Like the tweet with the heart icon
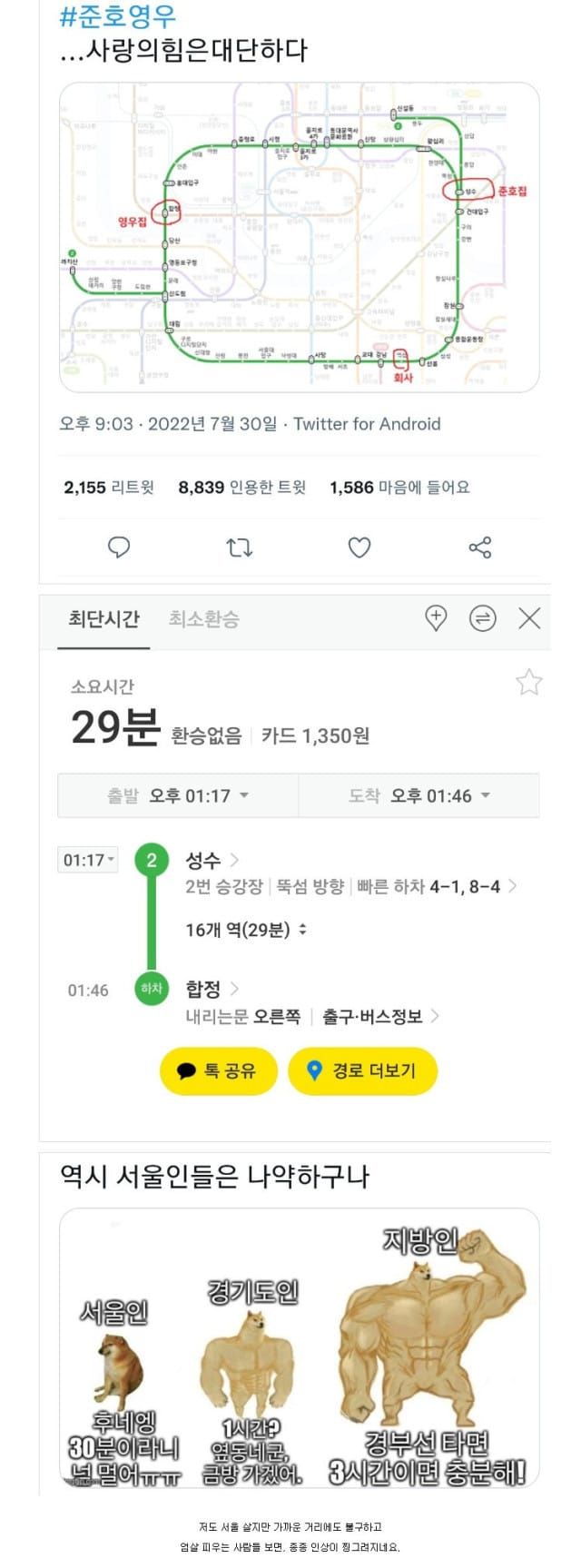Screen dimensions: 581x1568 [x=359, y=547]
